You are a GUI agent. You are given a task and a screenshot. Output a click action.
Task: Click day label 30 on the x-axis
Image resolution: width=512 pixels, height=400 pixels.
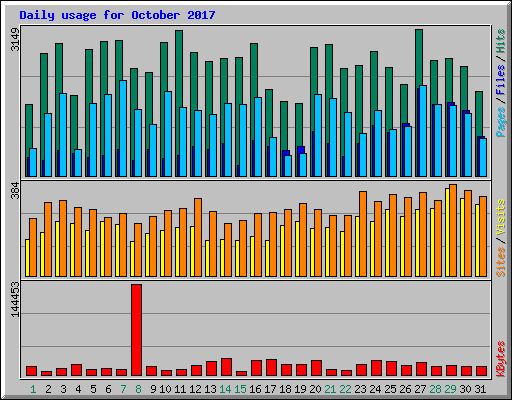pyautogui.click(x=465, y=389)
